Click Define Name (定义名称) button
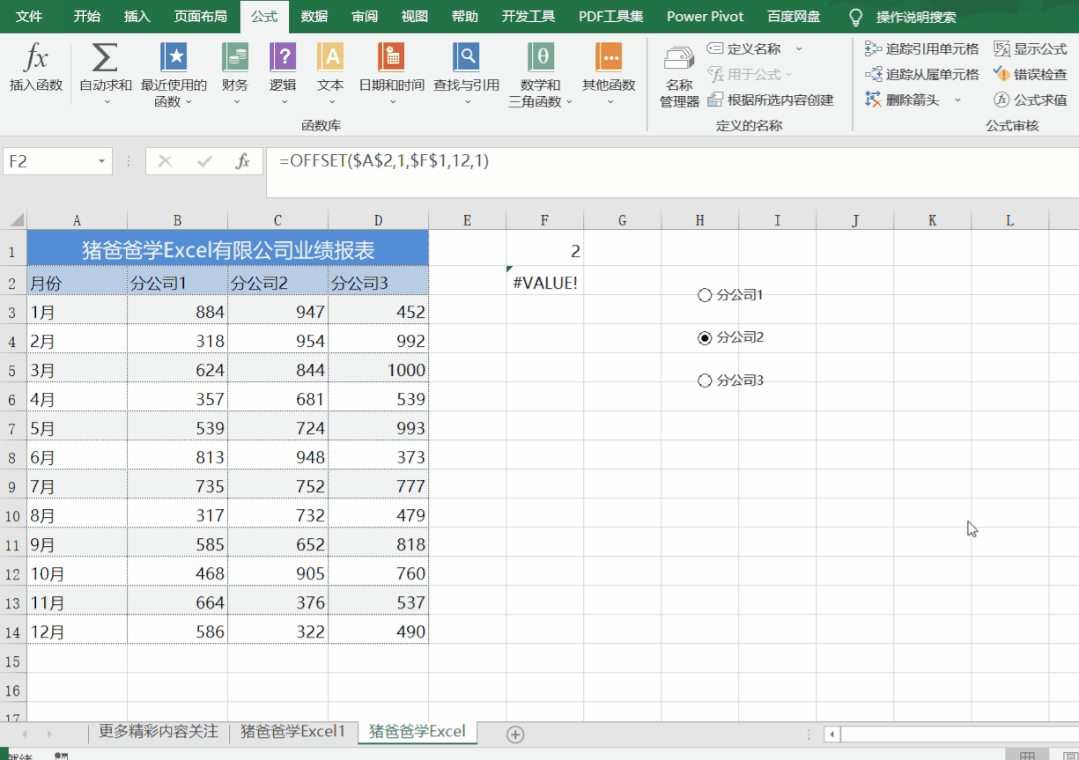 (x=745, y=49)
